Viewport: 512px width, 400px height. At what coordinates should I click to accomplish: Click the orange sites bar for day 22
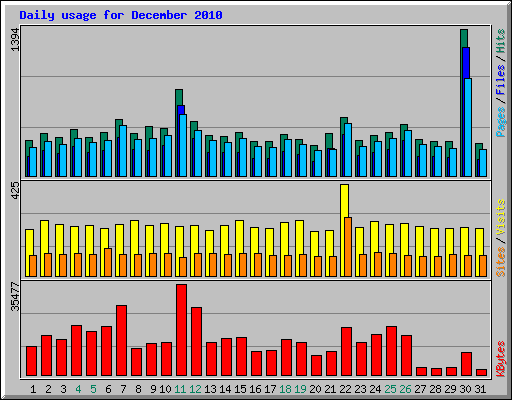pos(348,247)
